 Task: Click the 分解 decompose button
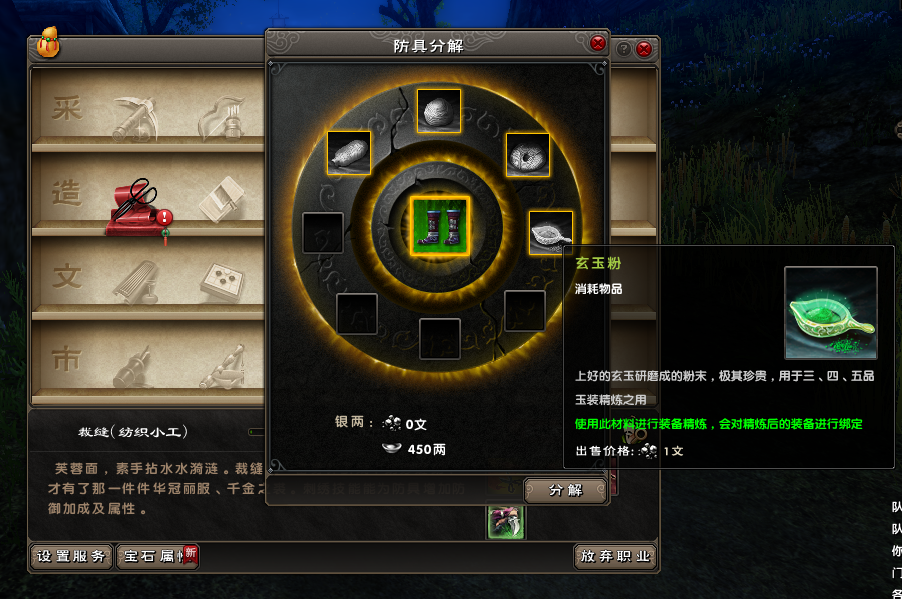pos(565,490)
